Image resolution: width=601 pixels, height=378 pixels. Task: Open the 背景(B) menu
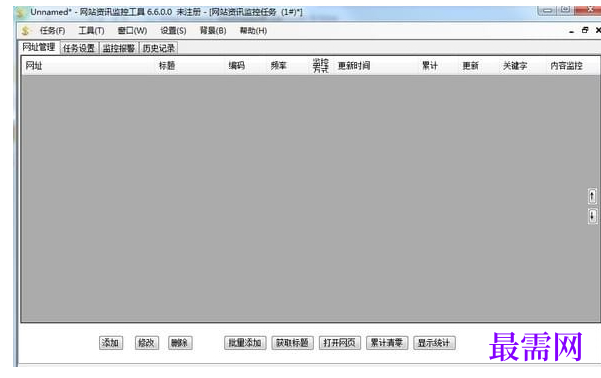pyautogui.click(x=213, y=31)
